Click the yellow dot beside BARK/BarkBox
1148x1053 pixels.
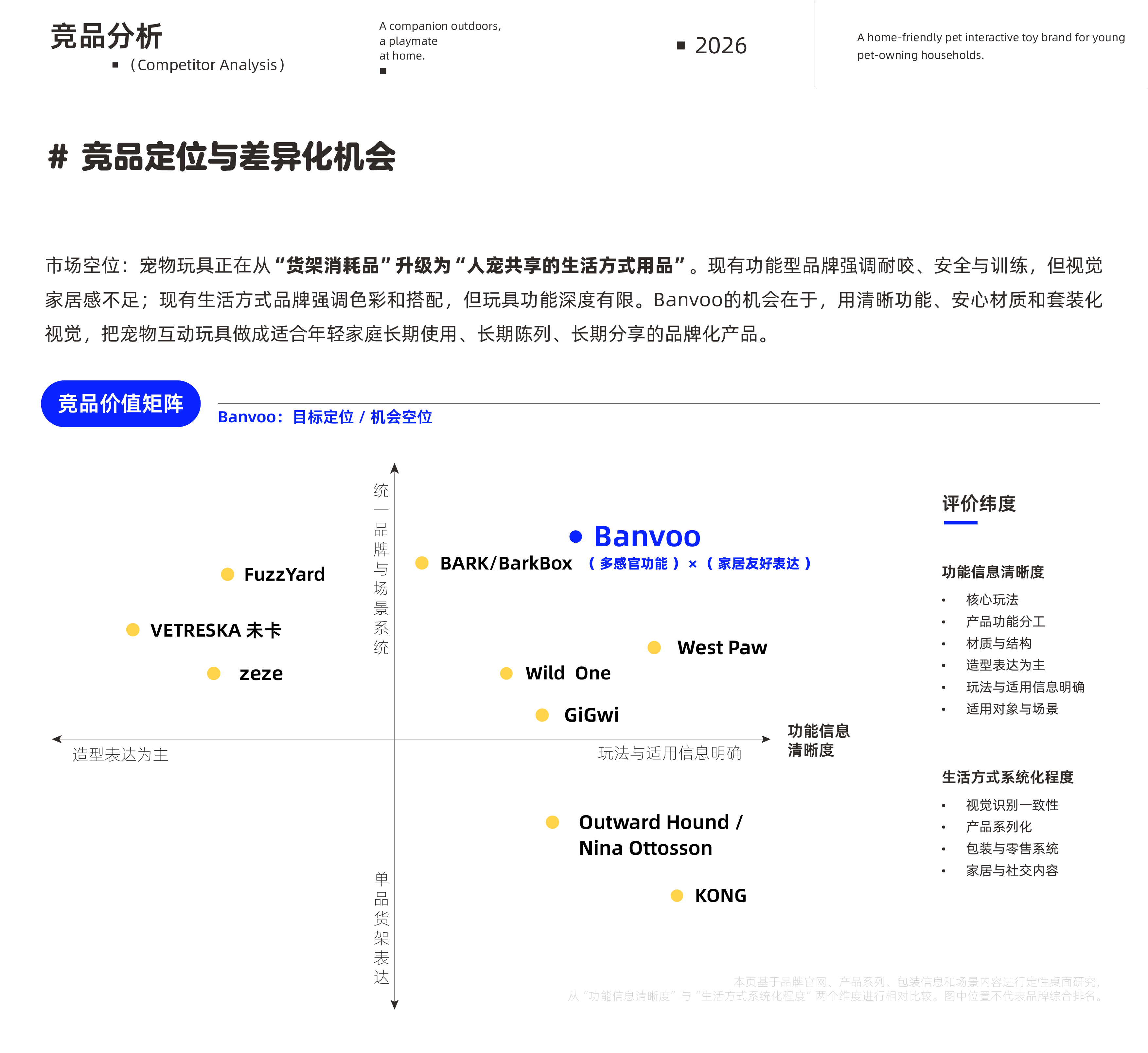422,563
